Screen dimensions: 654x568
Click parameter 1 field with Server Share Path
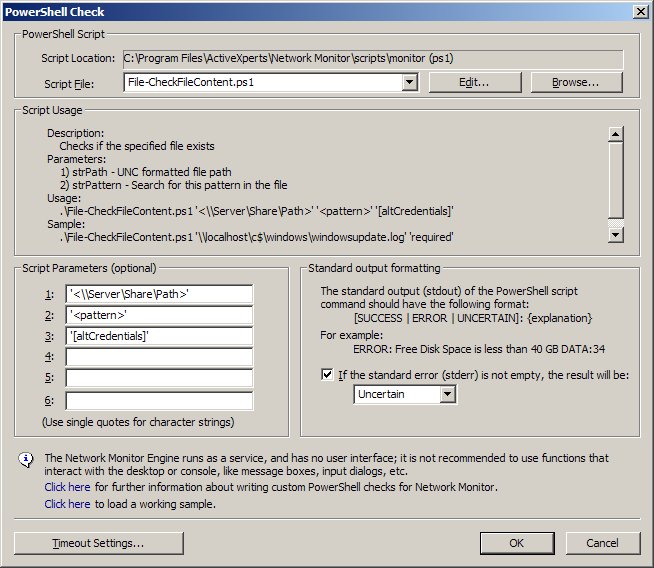(159, 294)
